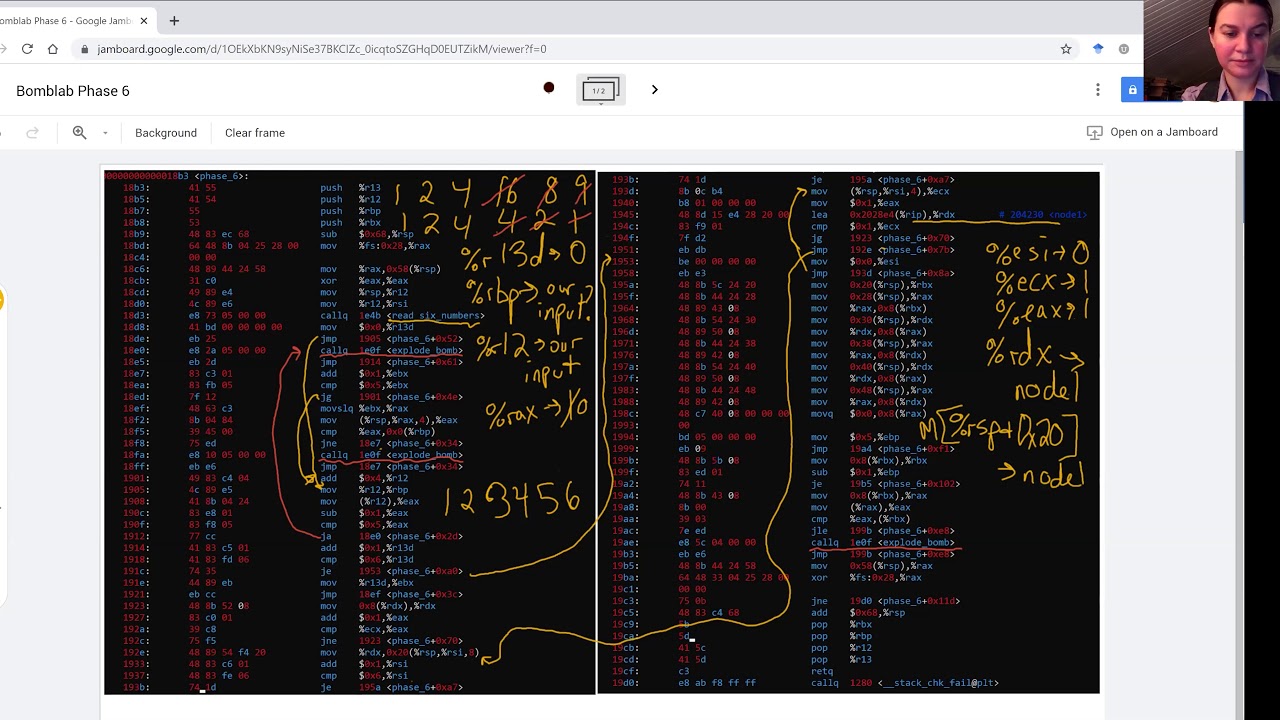Image resolution: width=1280 pixels, height=720 pixels.
Task: Open the gray round extension icon
Action: [x=1124, y=49]
